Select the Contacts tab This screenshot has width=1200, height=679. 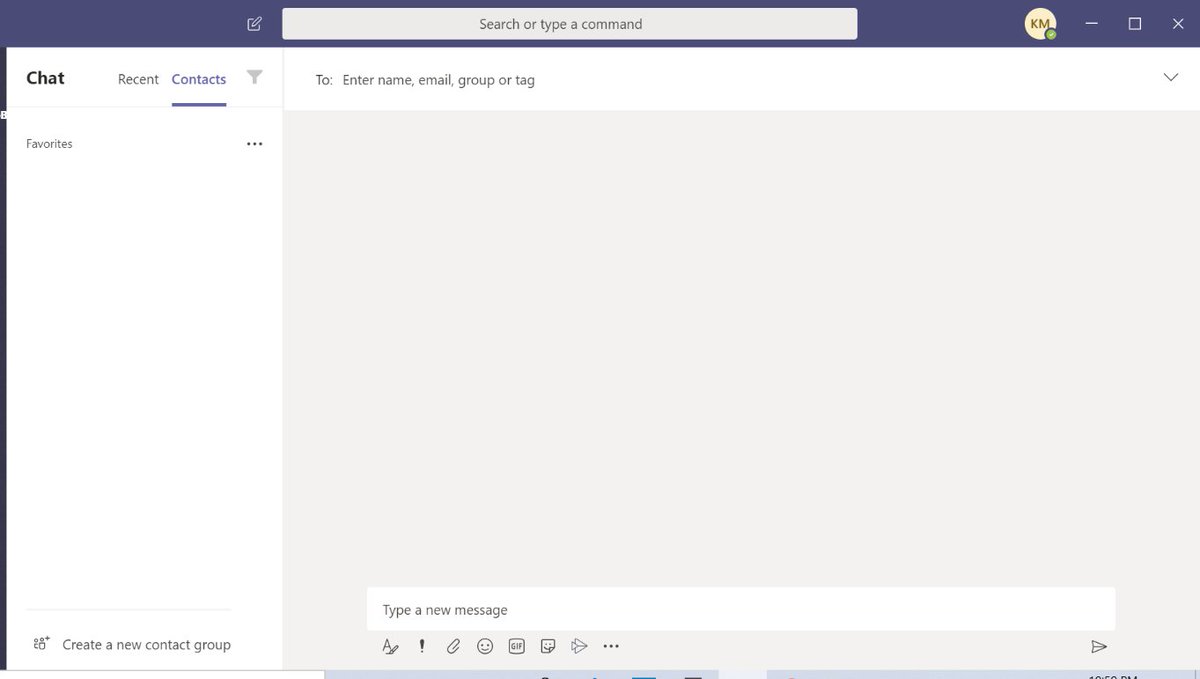[199, 79]
